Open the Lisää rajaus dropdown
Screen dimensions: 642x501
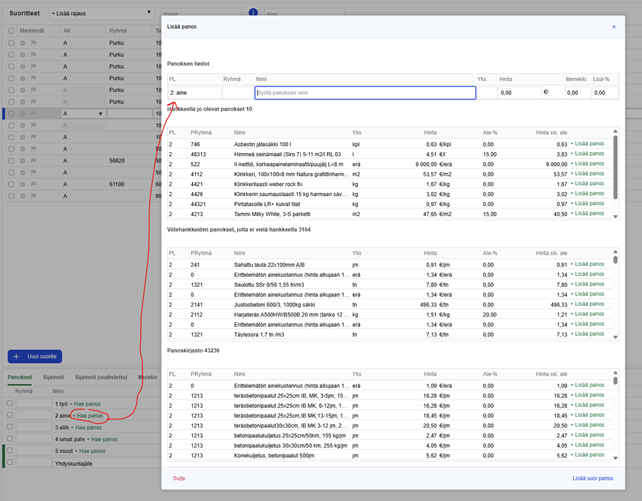pyautogui.click(x=102, y=13)
